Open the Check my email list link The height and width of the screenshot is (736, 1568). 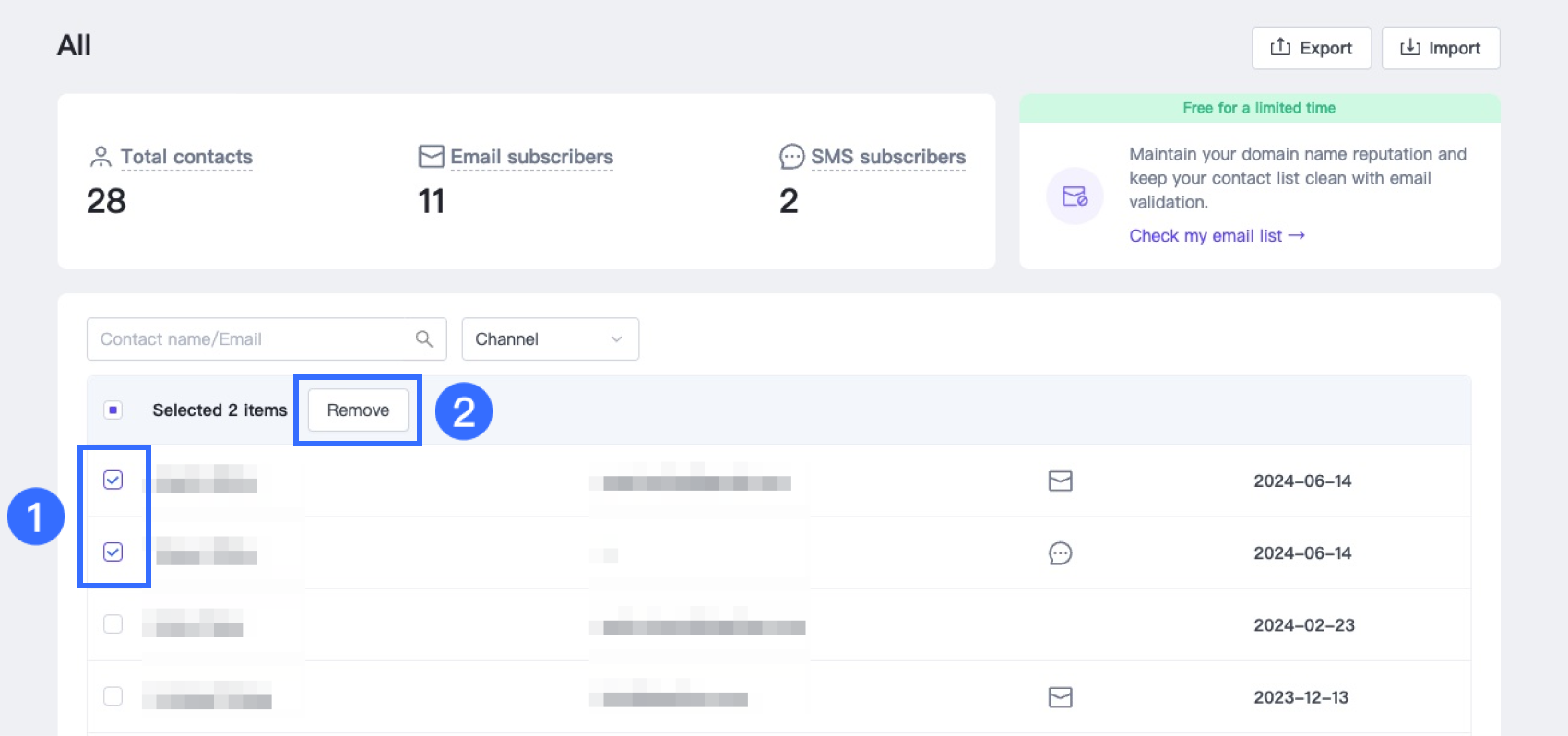point(1216,236)
